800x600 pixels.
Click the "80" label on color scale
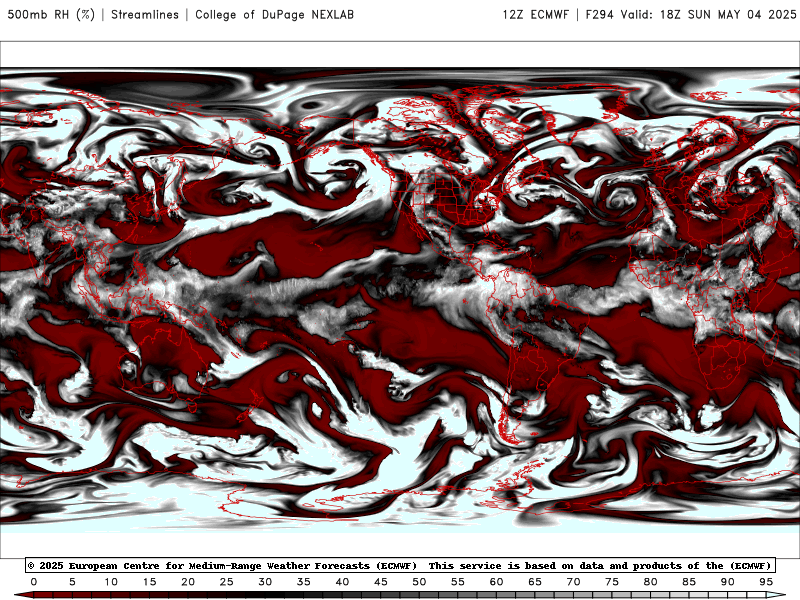point(651,582)
